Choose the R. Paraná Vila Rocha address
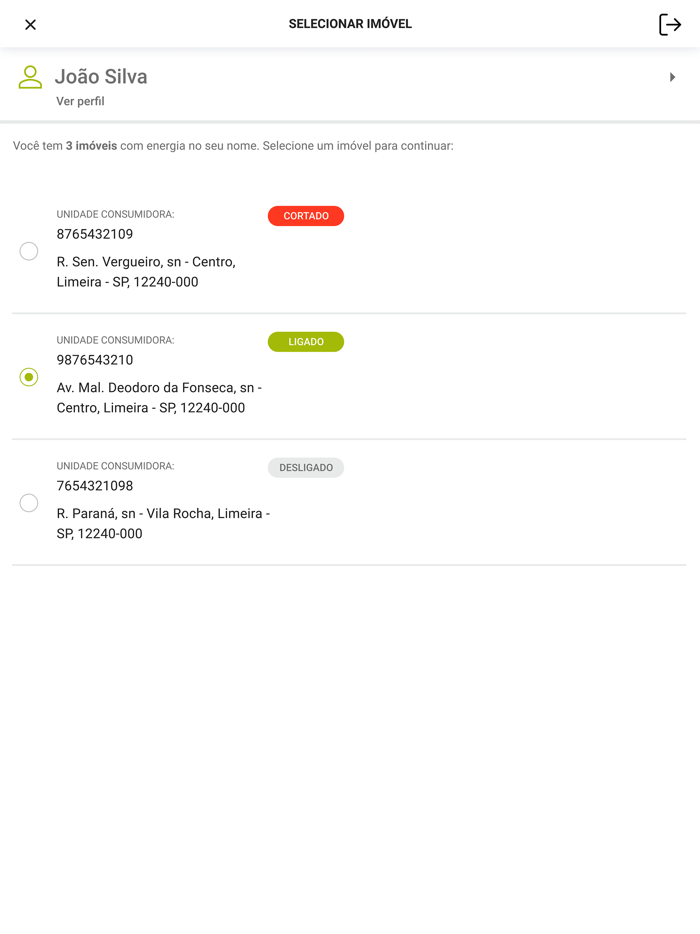 (163, 524)
